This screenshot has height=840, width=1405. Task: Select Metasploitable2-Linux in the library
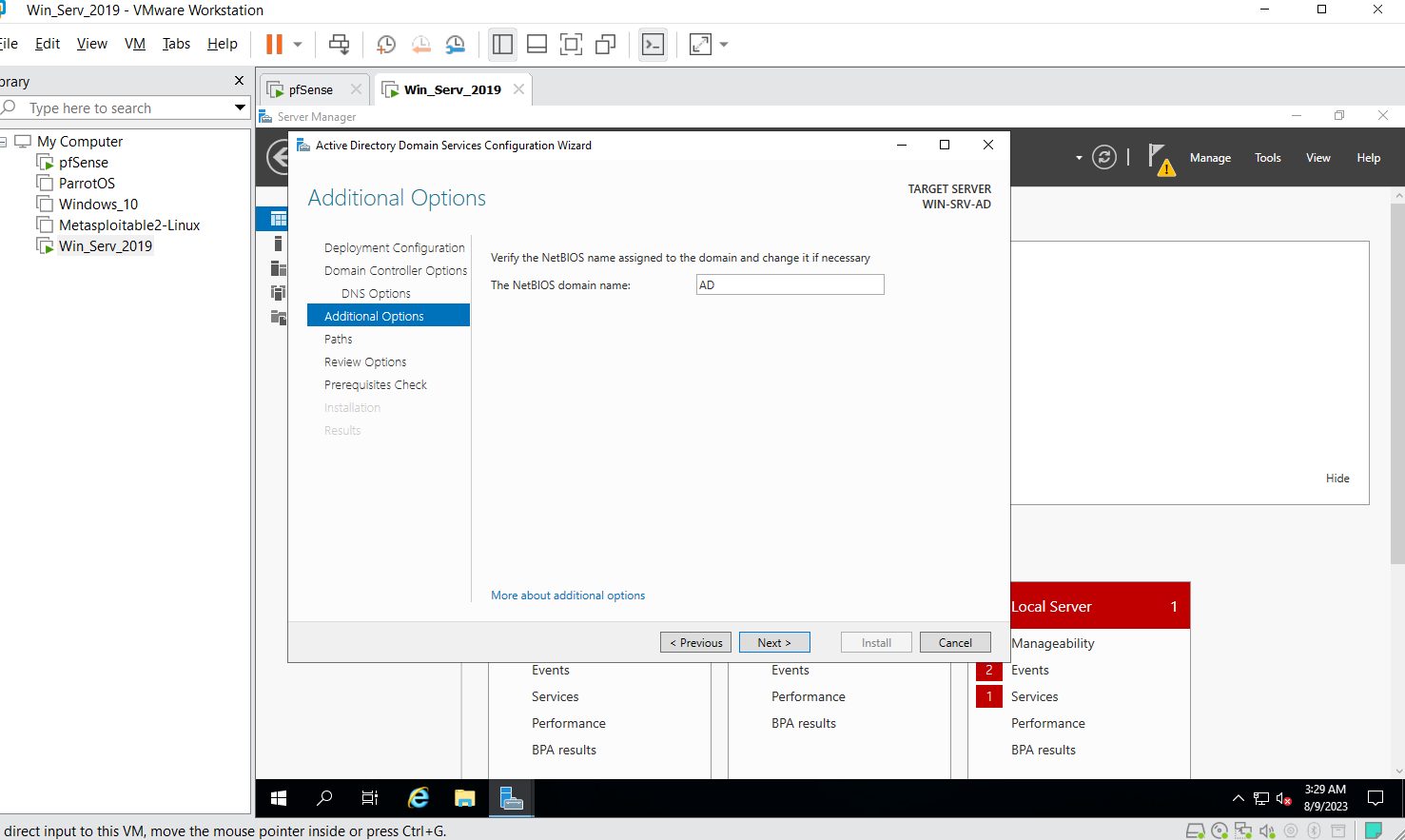(x=129, y=225)
